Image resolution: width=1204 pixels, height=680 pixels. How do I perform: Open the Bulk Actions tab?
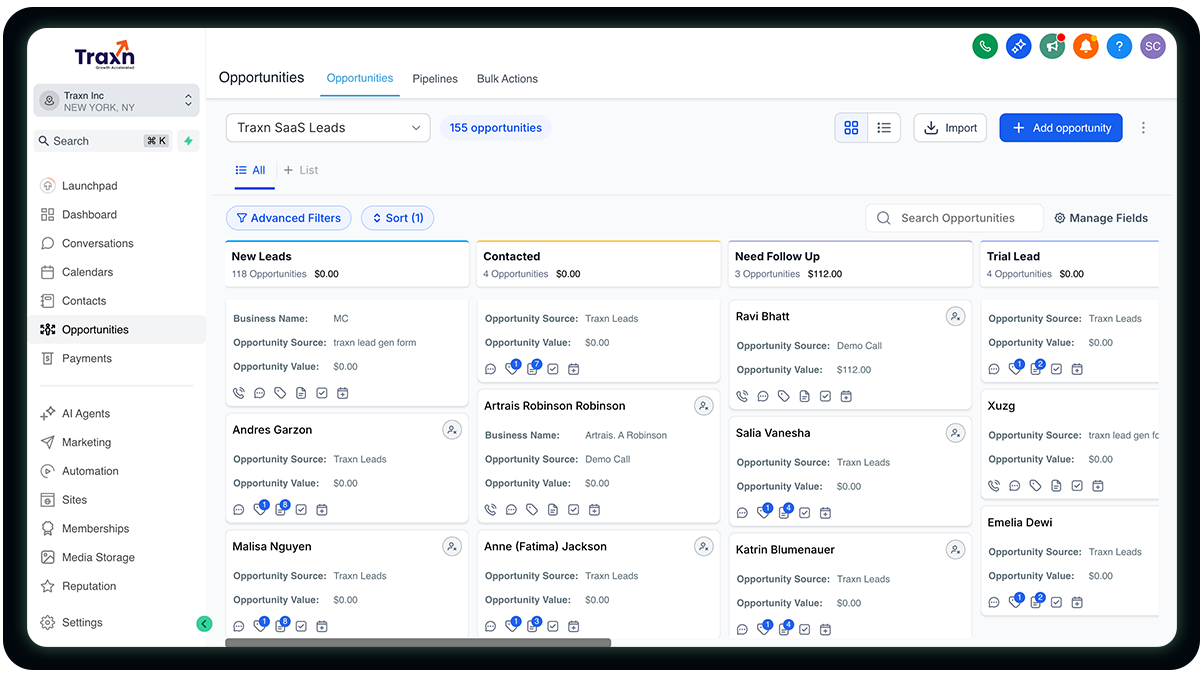[507, 79]
